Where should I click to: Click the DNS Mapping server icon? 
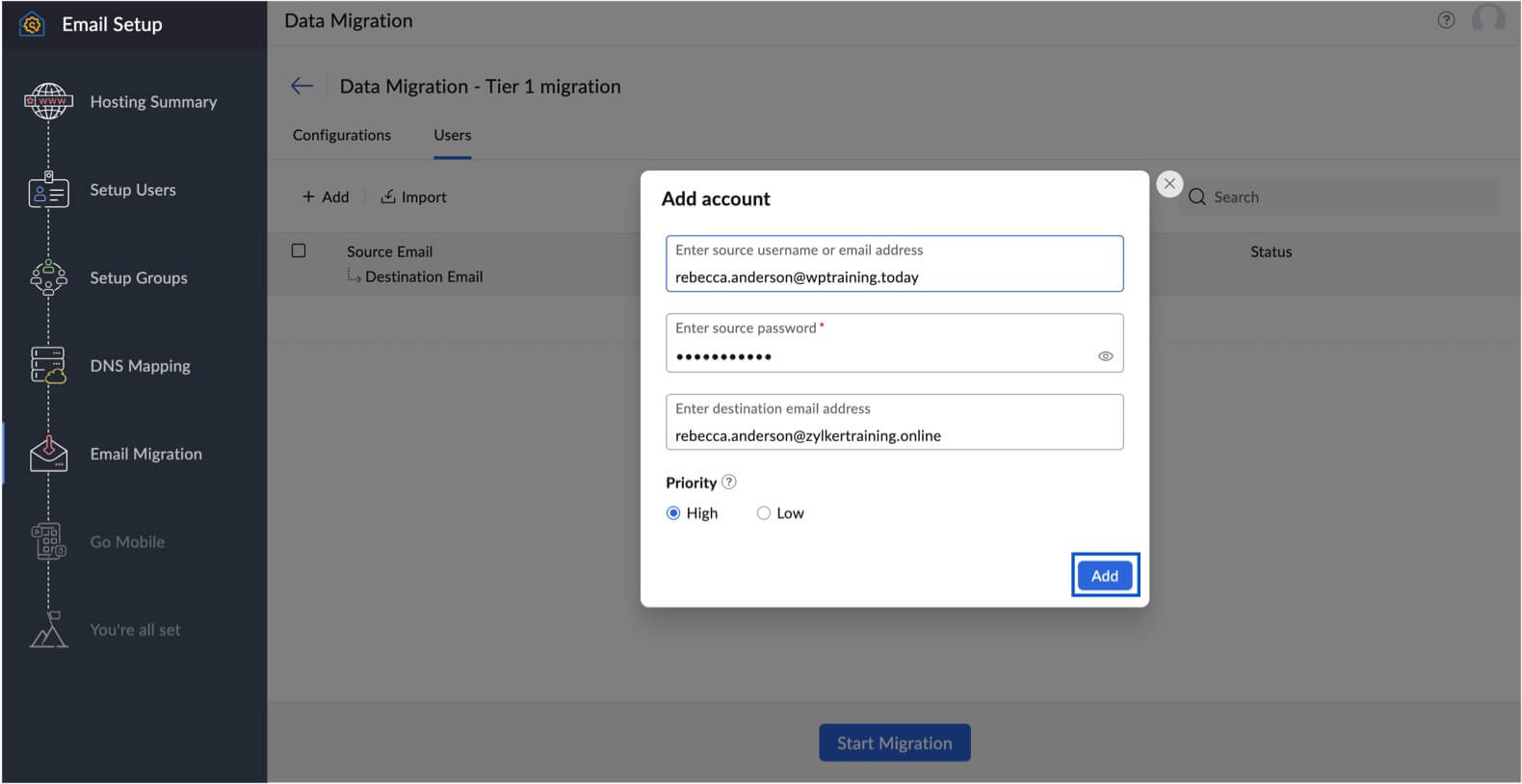coord(48,366)
